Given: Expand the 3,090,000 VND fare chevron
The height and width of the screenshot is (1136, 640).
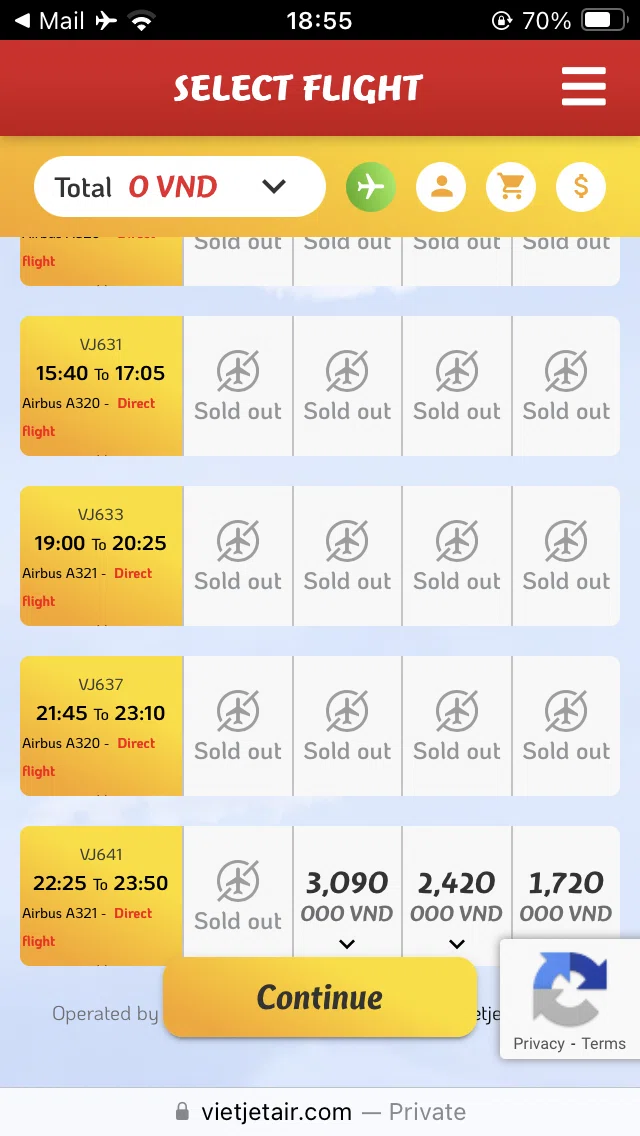Looking at the screenshot, I should [x=347, y=944].
